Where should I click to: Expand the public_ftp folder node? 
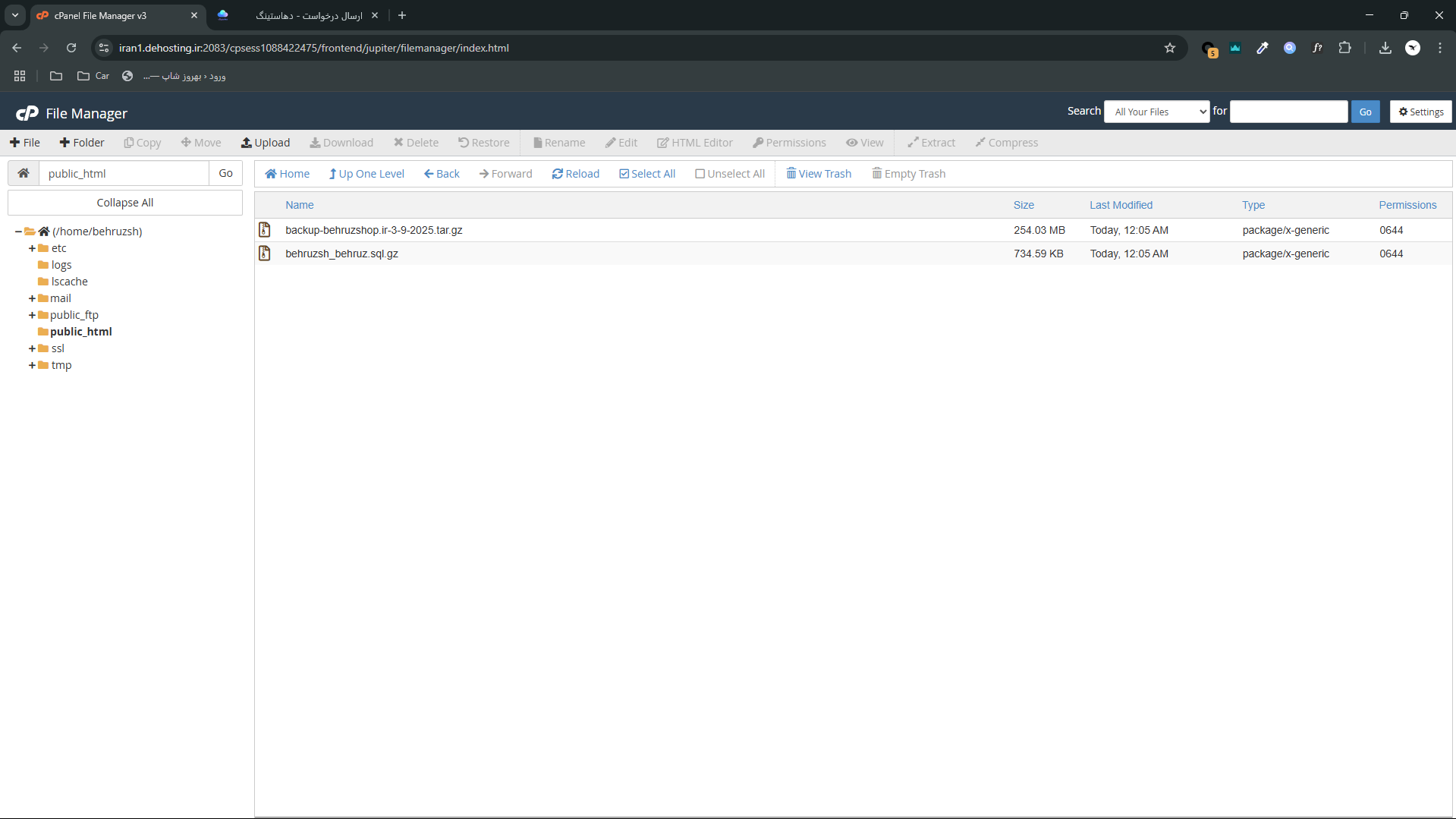pos(32,315)
